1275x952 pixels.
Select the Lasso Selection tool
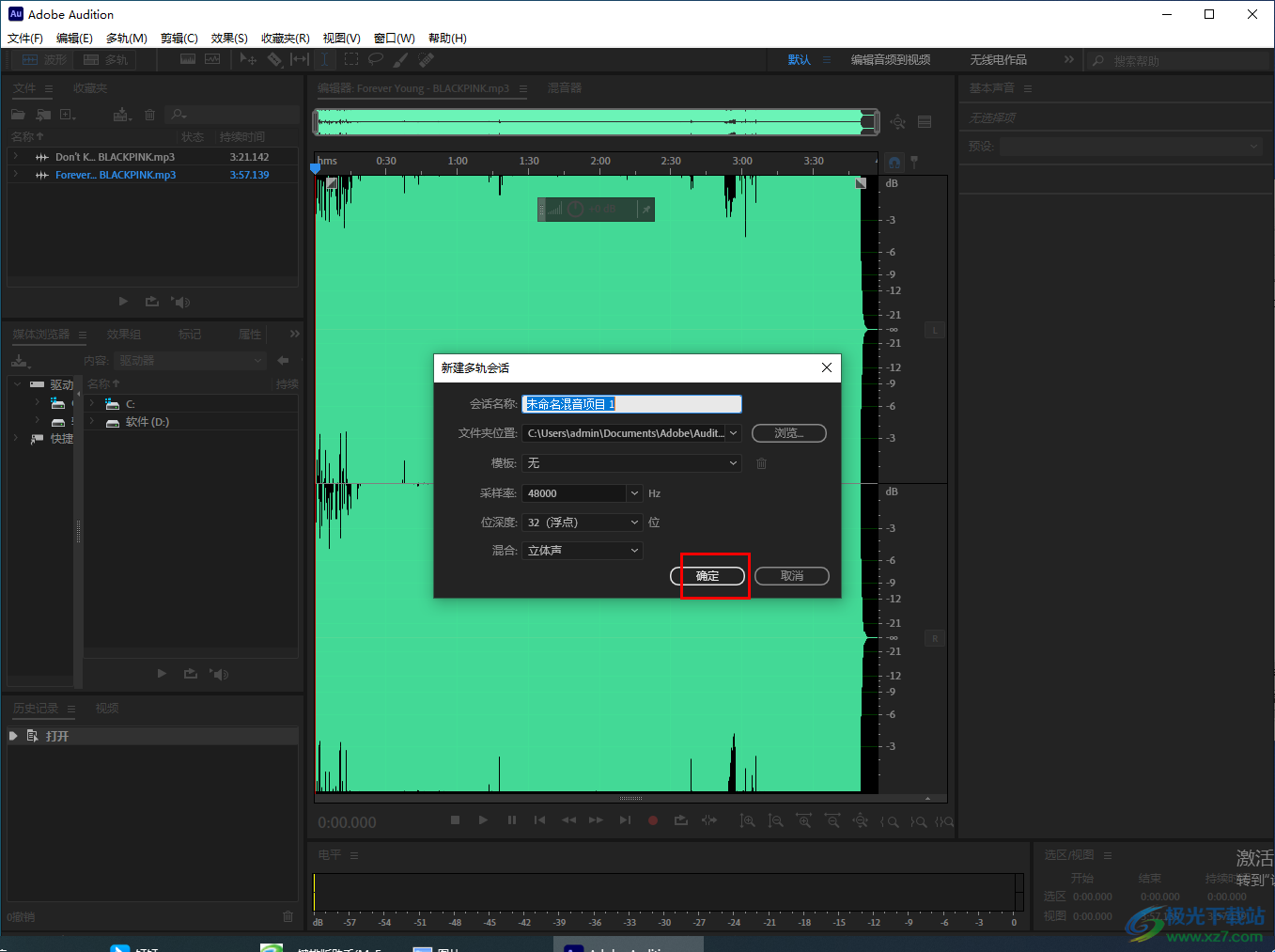click(376, 59)
